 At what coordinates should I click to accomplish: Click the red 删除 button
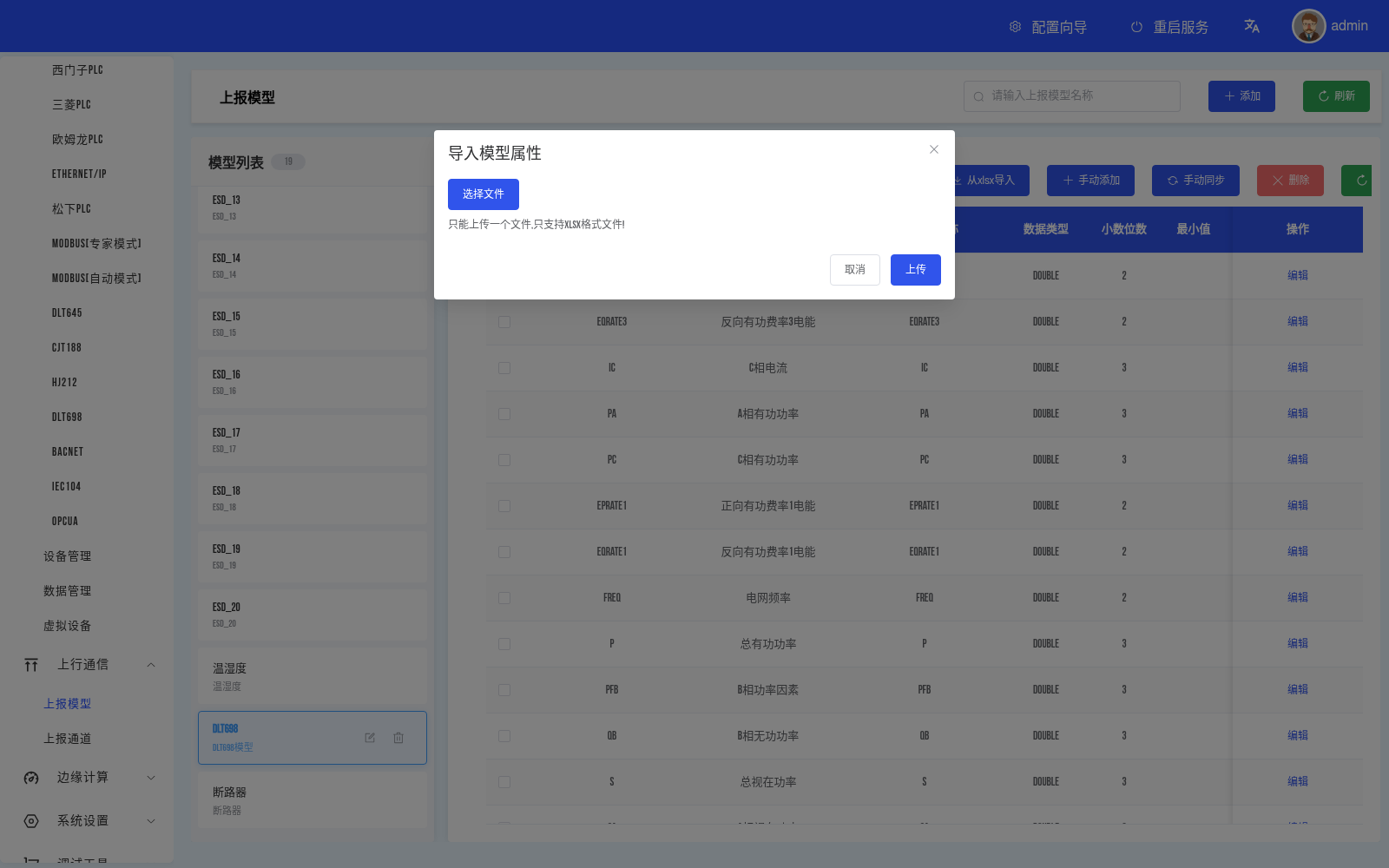[1290, 181]
